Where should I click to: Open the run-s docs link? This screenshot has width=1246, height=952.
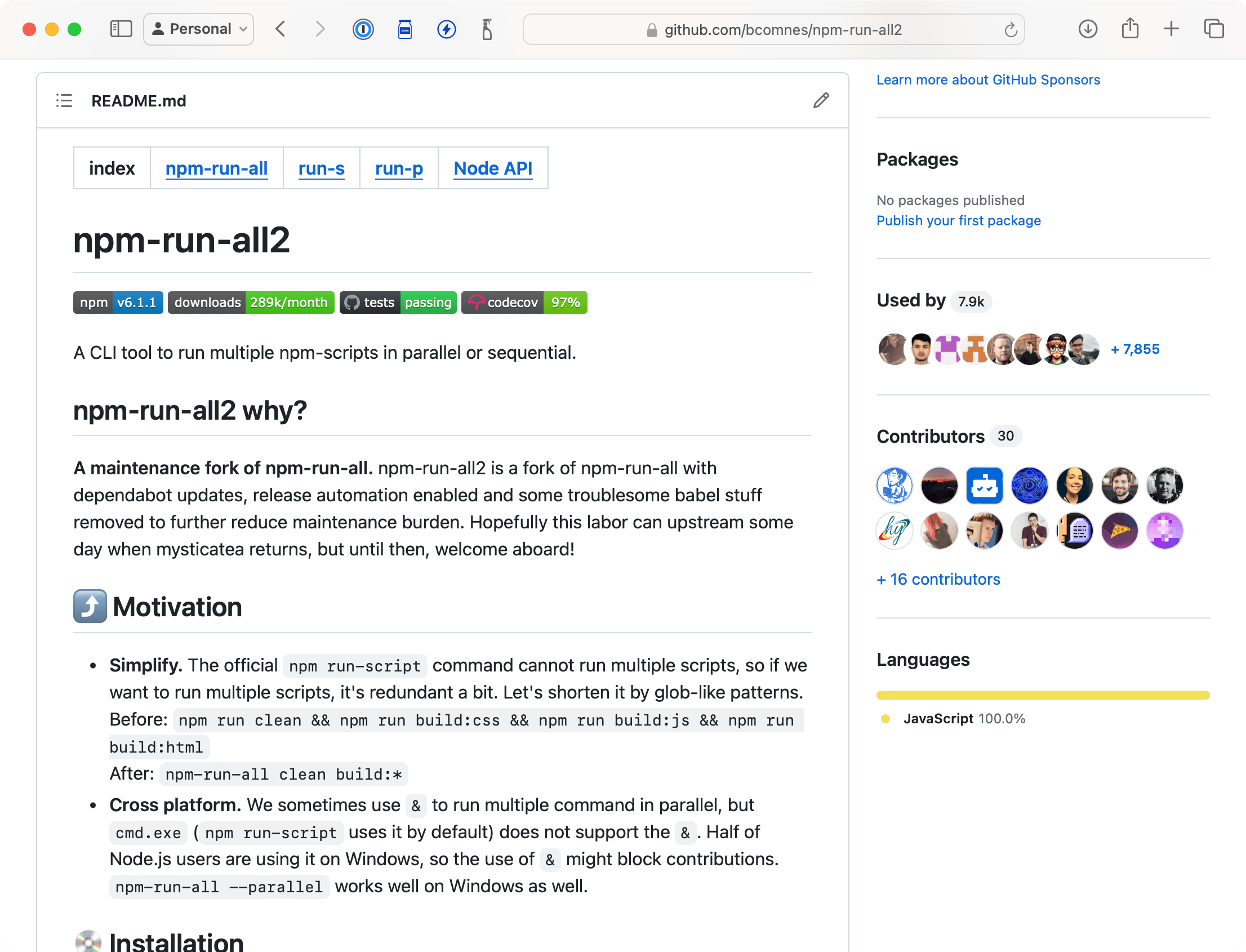[321, 168]
